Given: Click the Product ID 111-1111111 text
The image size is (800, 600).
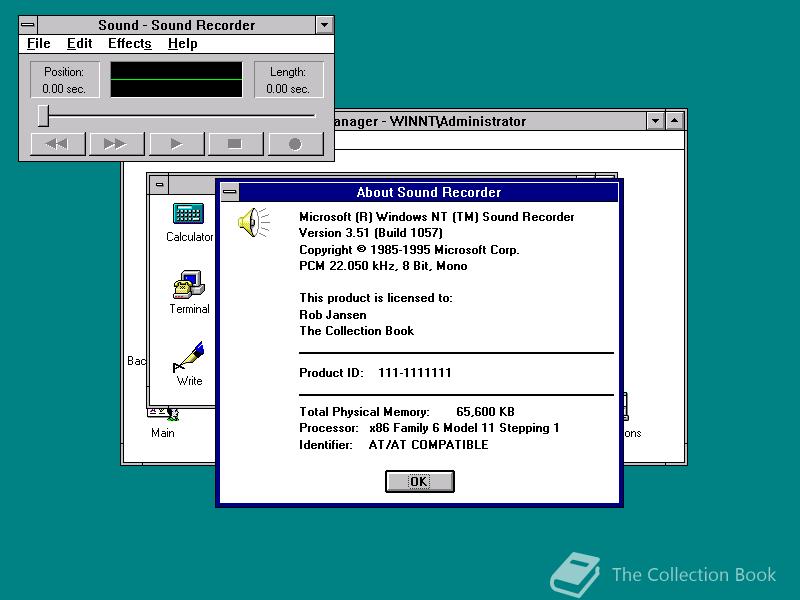Looking at the screenshot, I should (x=375, y=373).
